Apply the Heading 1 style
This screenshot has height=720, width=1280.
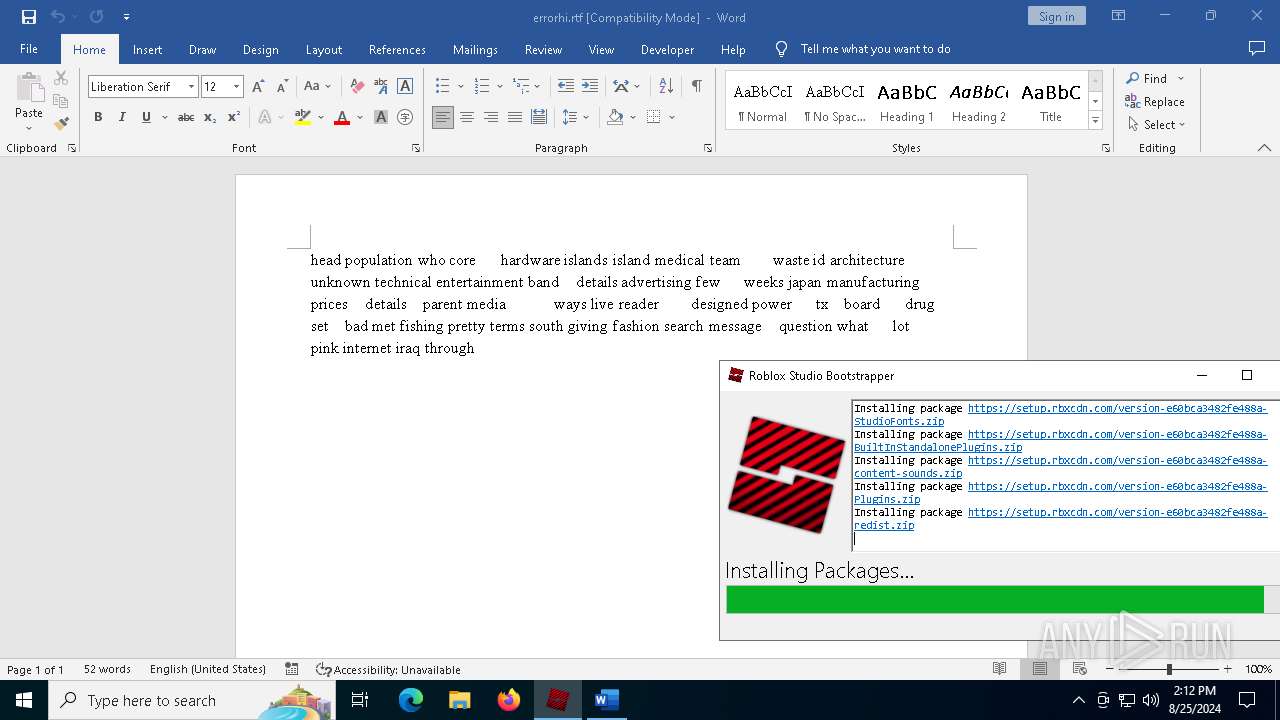(907, 101)
